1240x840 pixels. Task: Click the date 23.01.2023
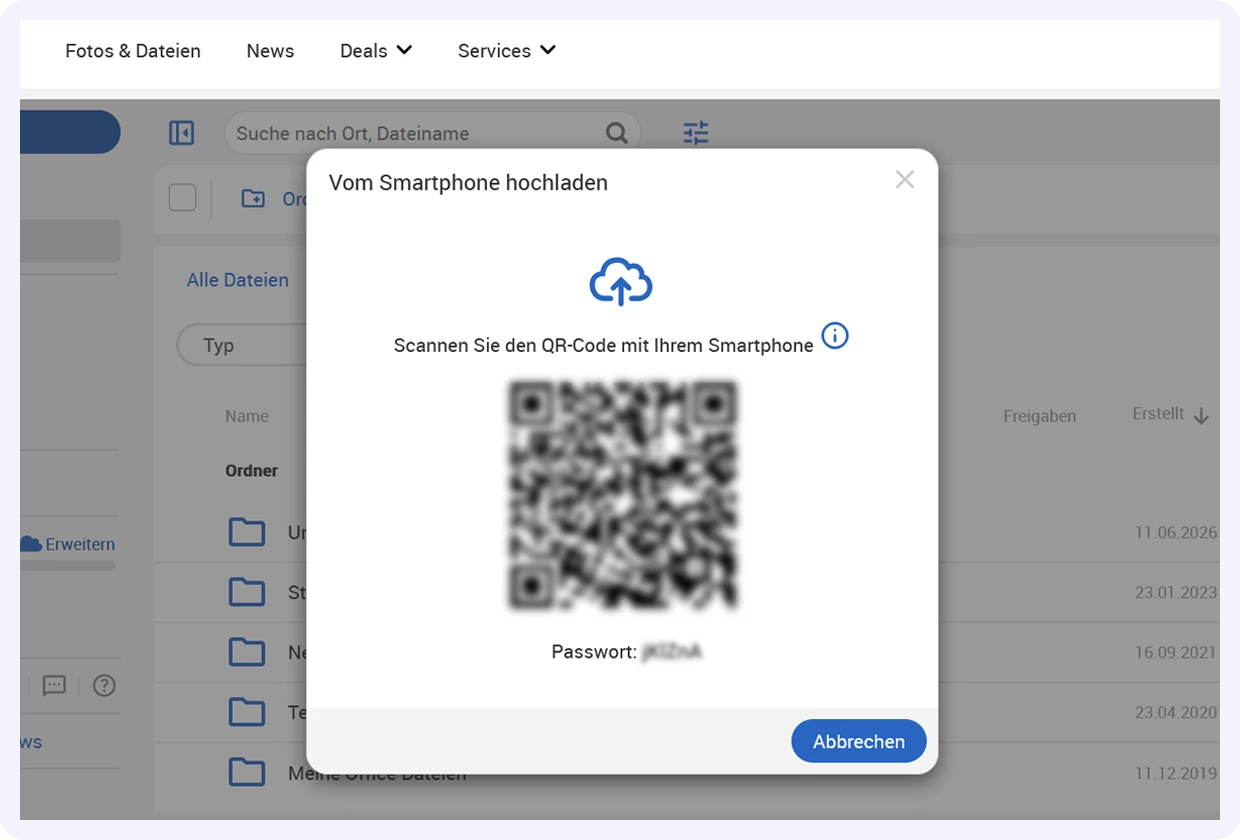(1176, 593)
